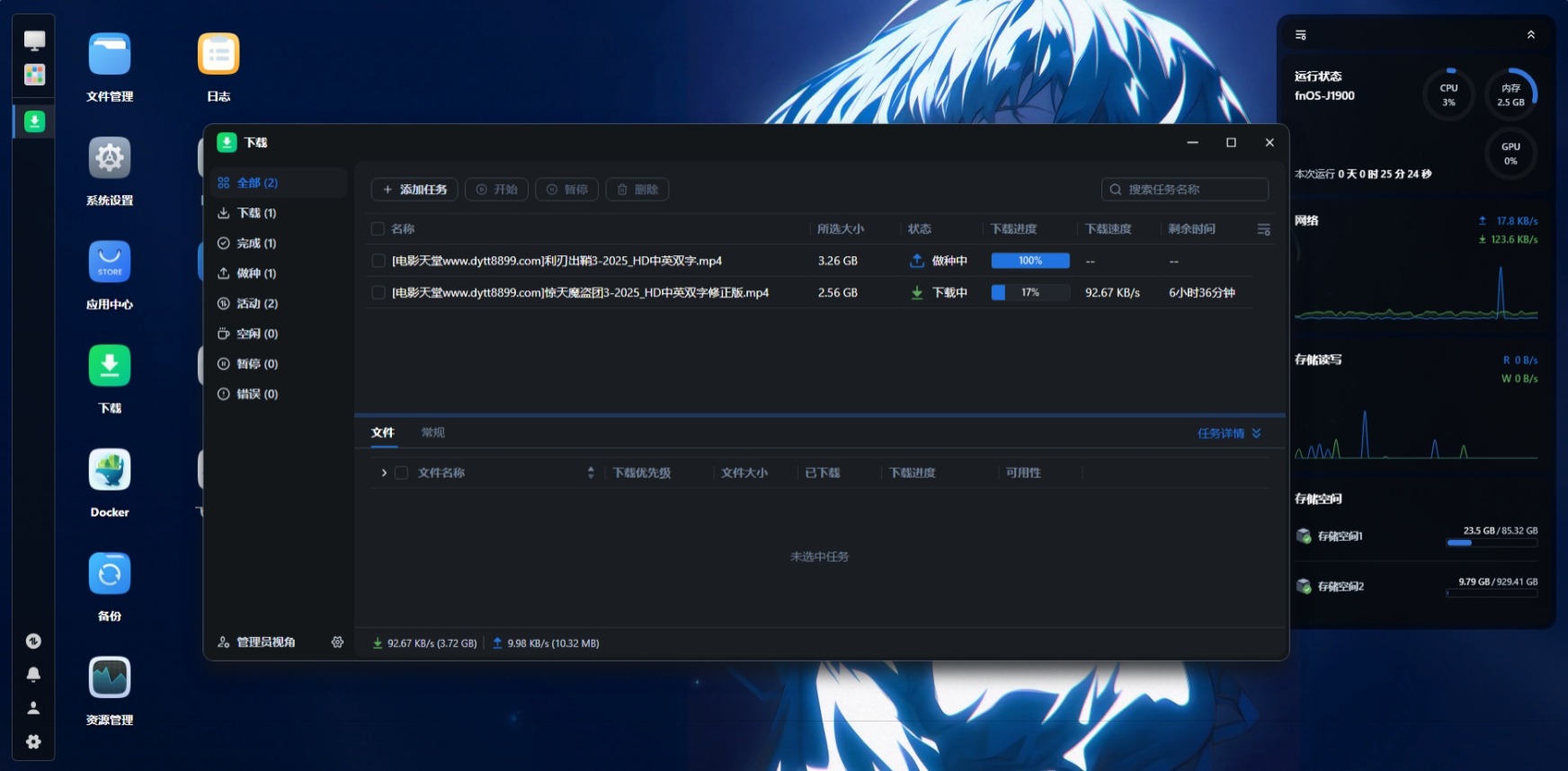Click column settings icon in table header
This screenshot has width=1568, height=771.
click(x=1263, y=229)
